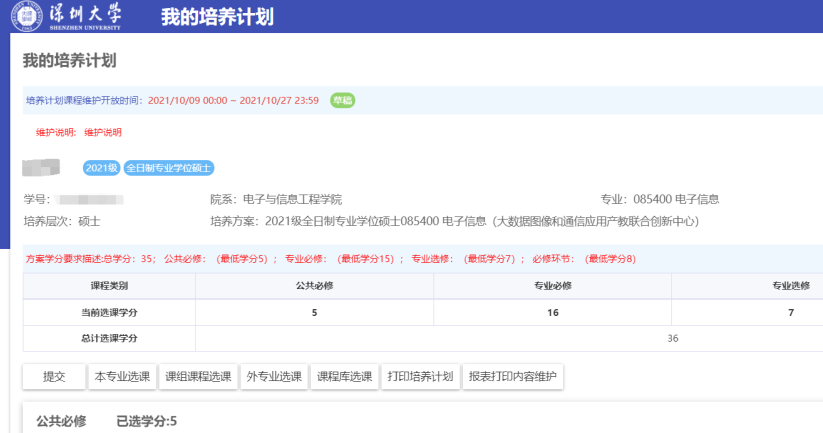Open 报表打印内容维护 settings
The height and width of the screenshot is (433, 823).
click(x=513, y=377)
